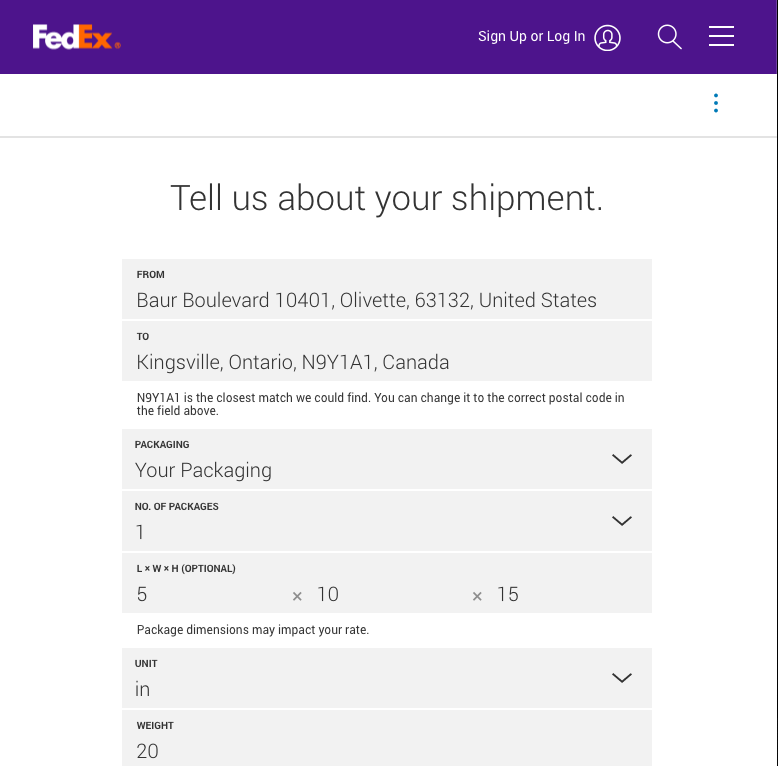
Task: Expand the Packaging dropdown chevron
Action: point(621,459)
